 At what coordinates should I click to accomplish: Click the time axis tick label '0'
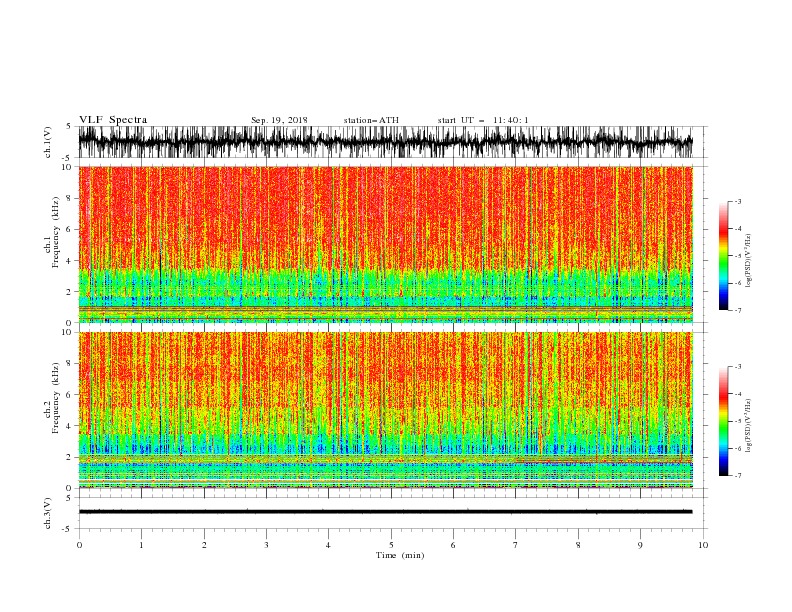(x=79, y=545)
